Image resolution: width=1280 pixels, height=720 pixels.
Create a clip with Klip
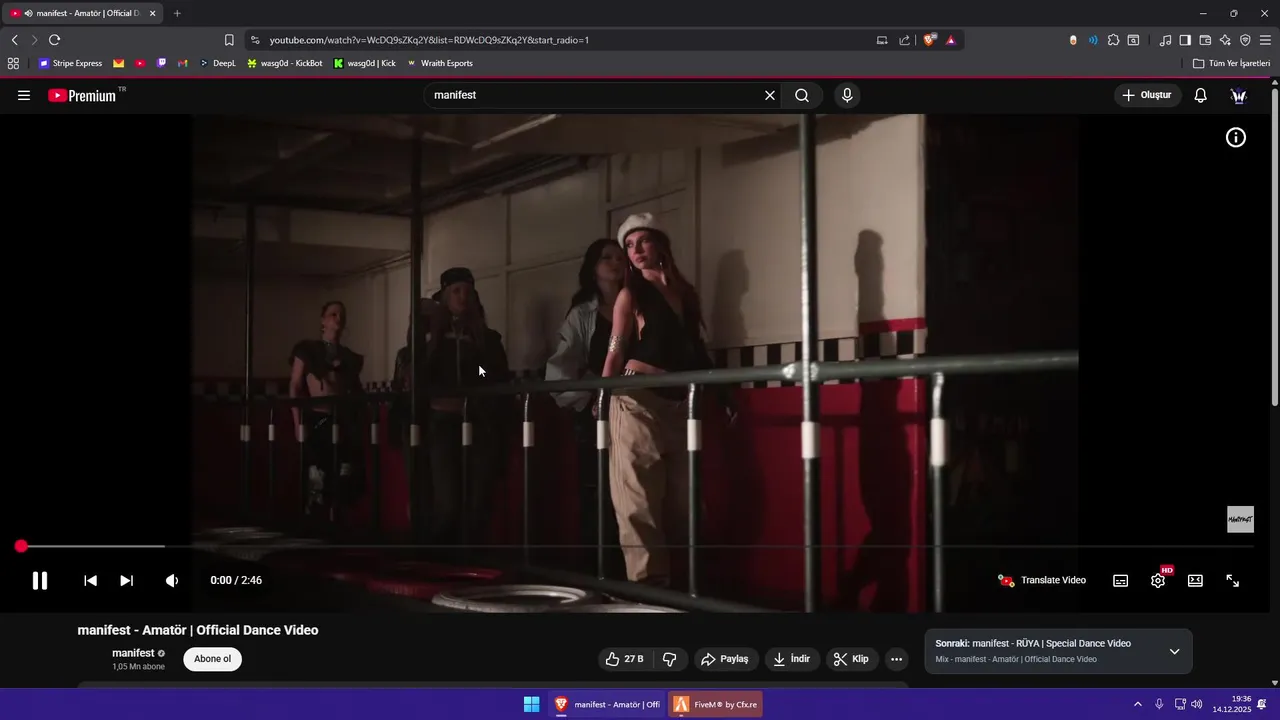851,659
